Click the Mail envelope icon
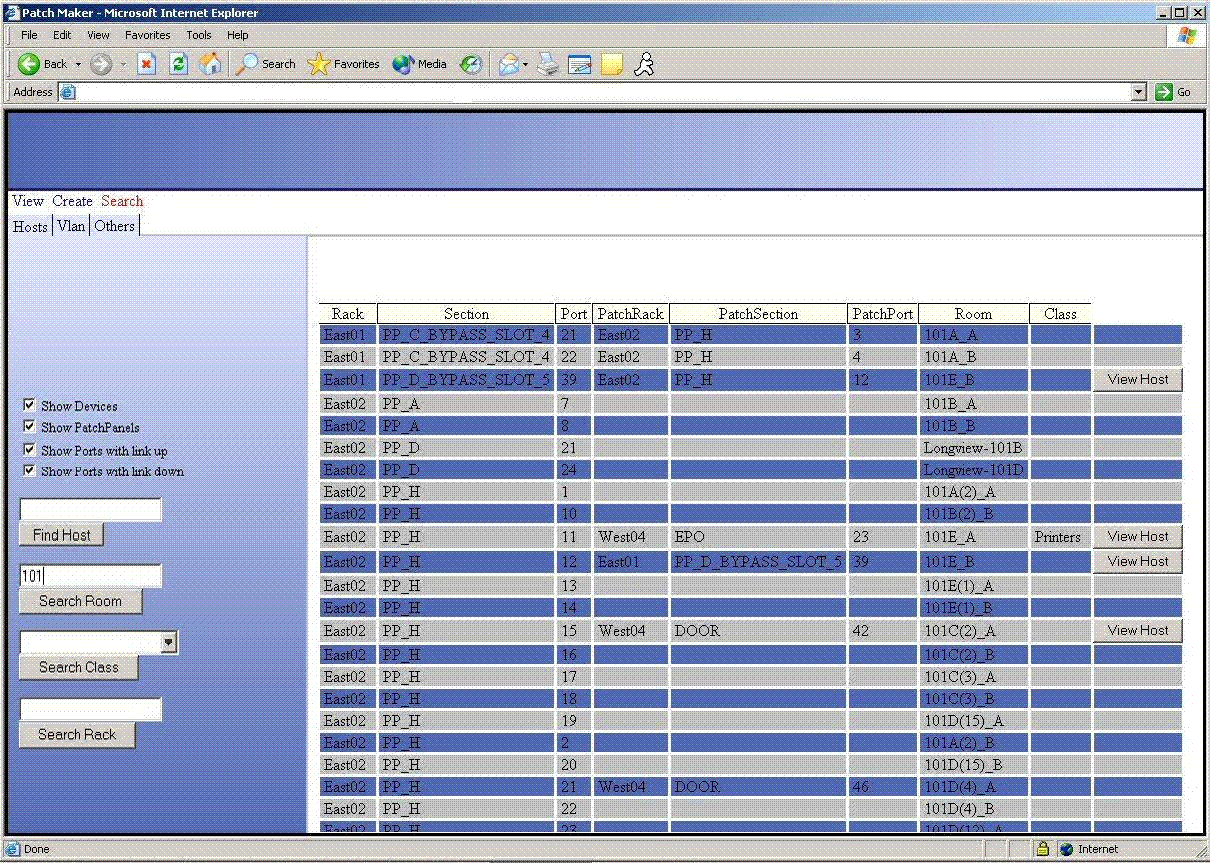 tap(509, 64)
